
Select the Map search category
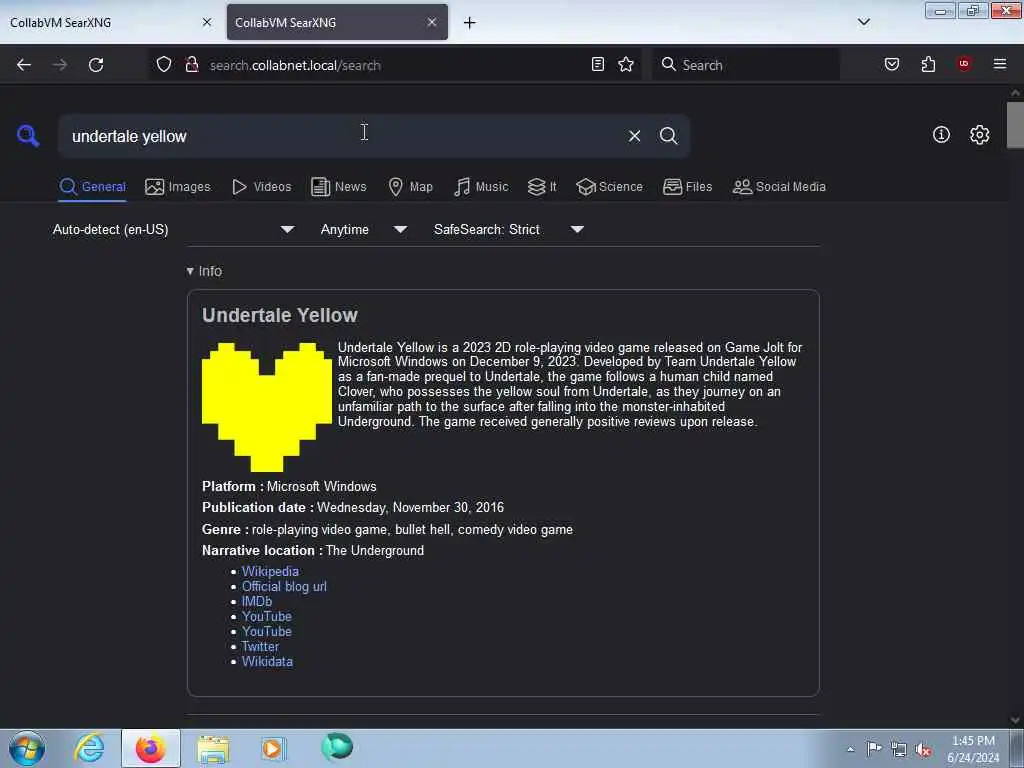point(410,187)
